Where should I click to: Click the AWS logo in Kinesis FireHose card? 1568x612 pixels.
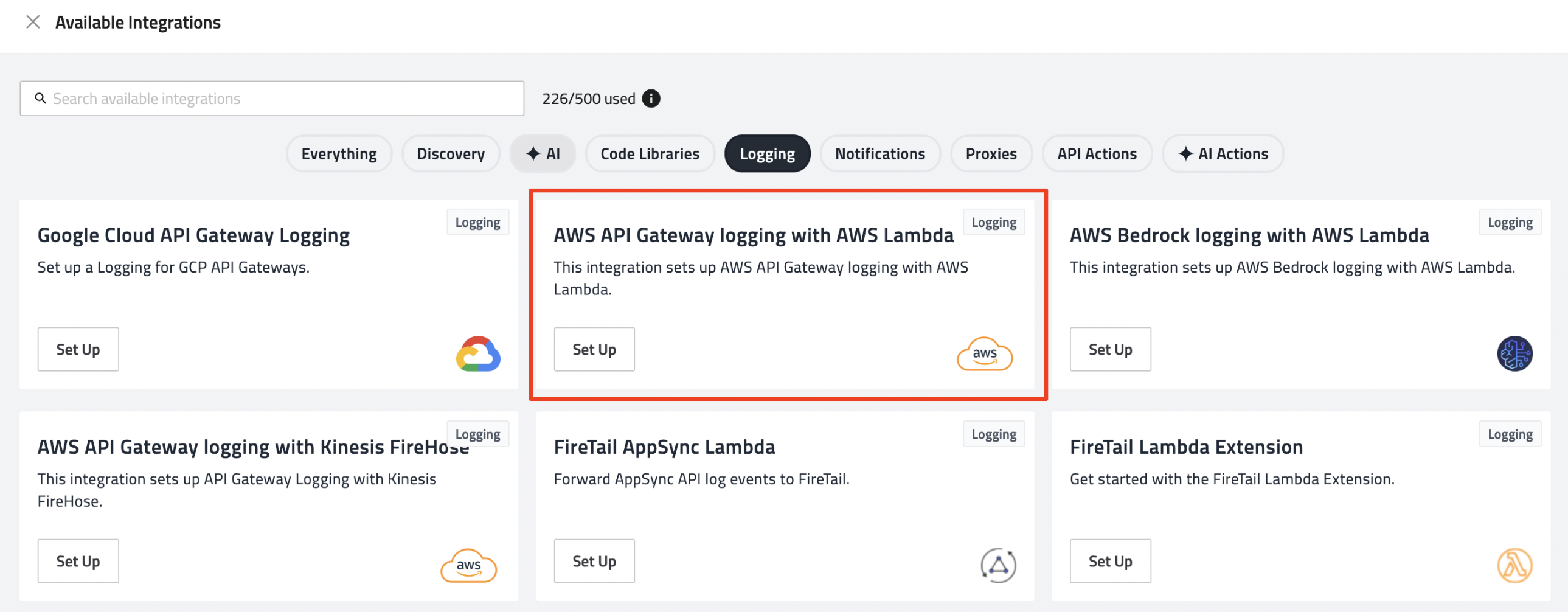[x=468, y=566]
